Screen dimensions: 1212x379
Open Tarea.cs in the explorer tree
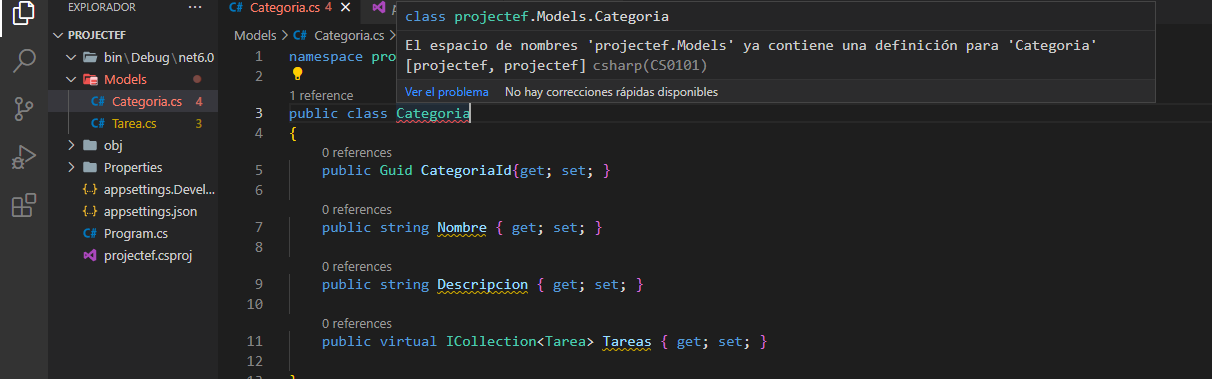coord(133,123)
